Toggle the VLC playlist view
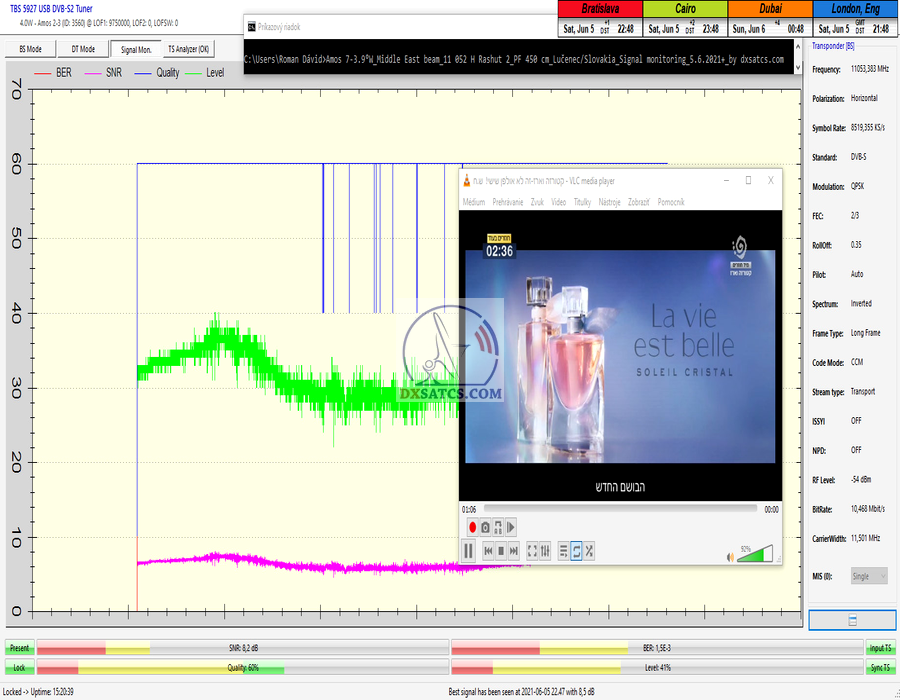This screenshot has width=900, height=700. coord(563,550)
